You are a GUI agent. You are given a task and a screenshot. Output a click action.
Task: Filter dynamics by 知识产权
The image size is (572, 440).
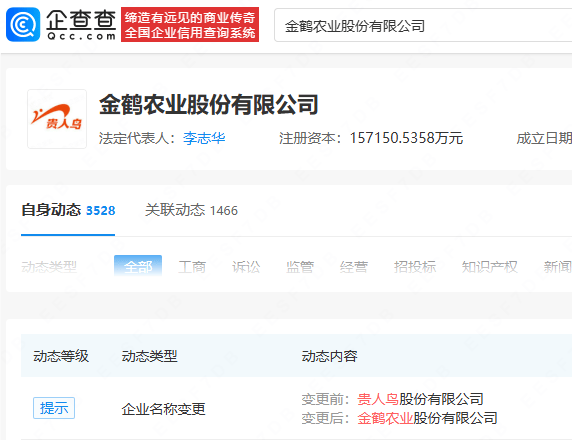pos(490,267)
